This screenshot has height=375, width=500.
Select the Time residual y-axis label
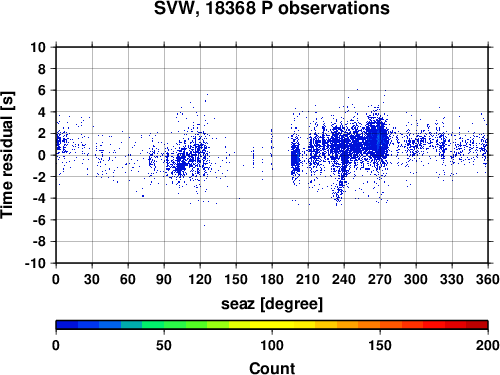tap(7, 155)
